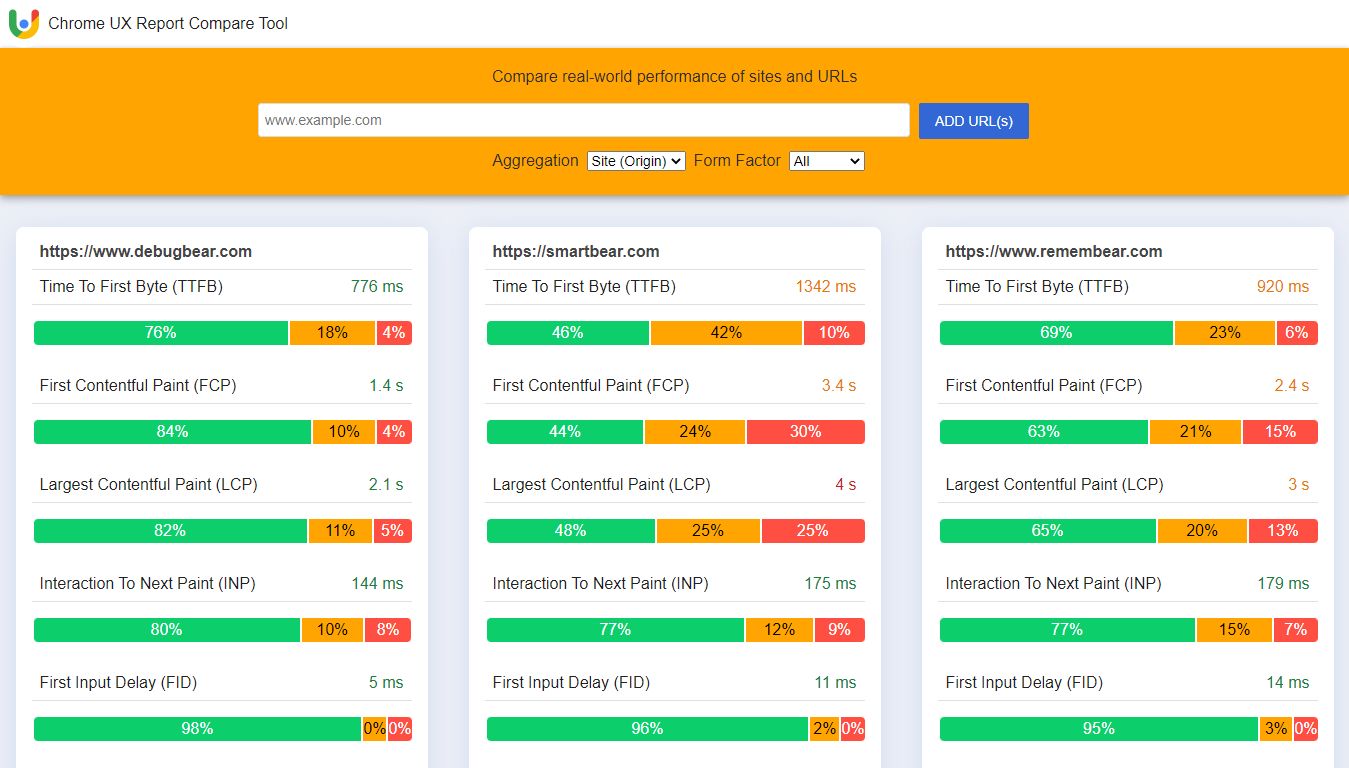Image resolution: width=1349 pixels, height=768 pixels.
Task: Click smartbear LCP value 4 s
Action: (846, 484)
